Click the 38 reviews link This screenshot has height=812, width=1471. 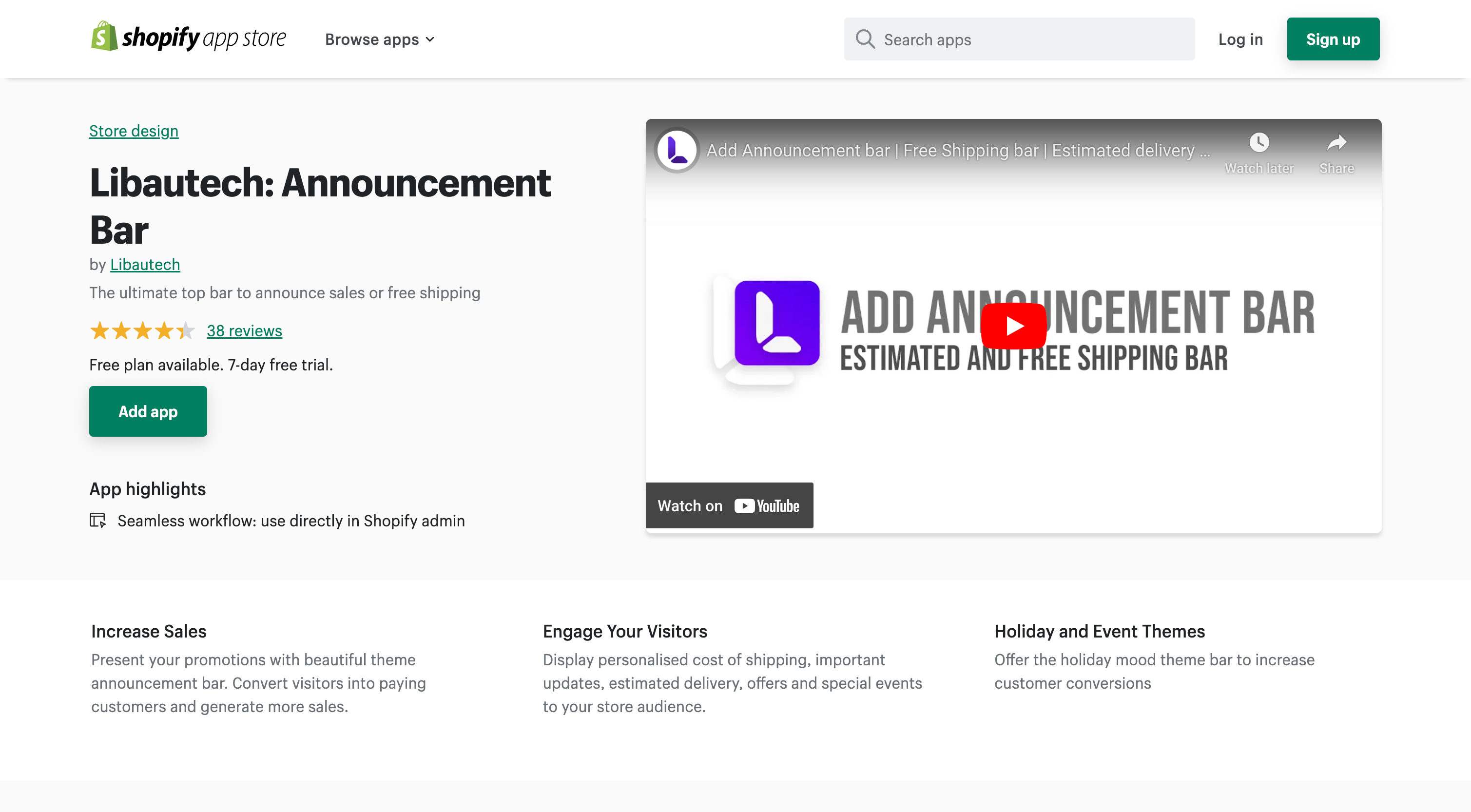(244, 330)
